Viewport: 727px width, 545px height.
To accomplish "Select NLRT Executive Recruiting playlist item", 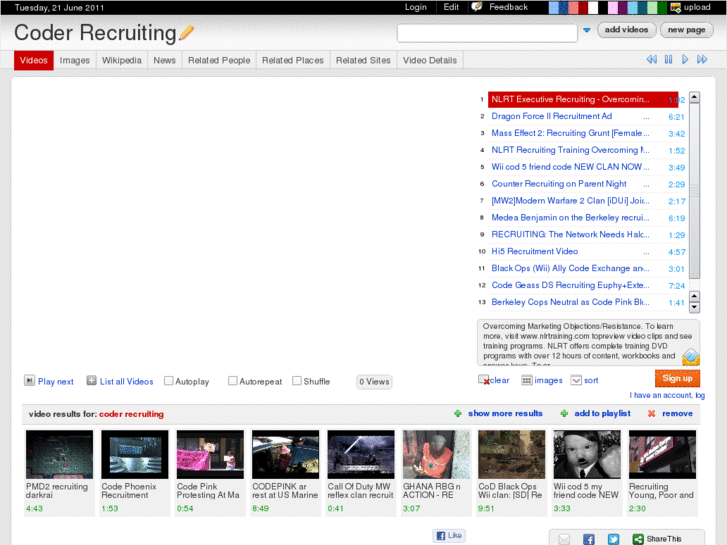I will [583, 99].
